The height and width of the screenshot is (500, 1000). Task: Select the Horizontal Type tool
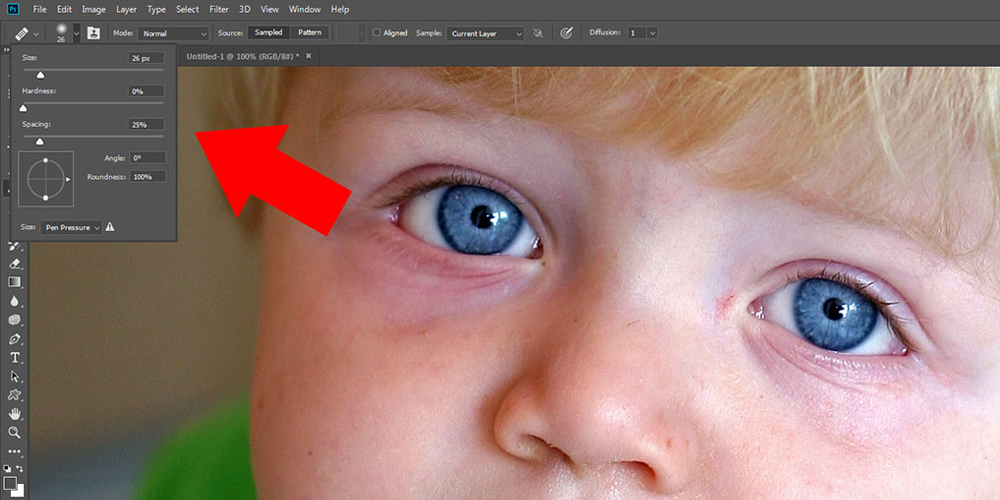[x=15, y=357]
